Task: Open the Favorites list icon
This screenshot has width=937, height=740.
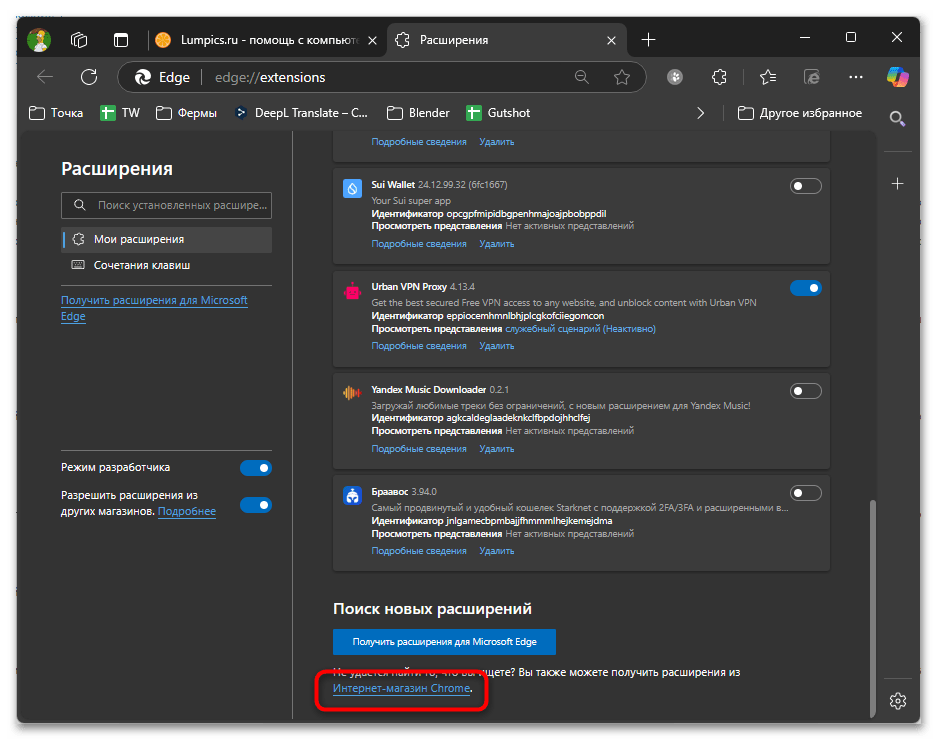Action: coord(768,77)
